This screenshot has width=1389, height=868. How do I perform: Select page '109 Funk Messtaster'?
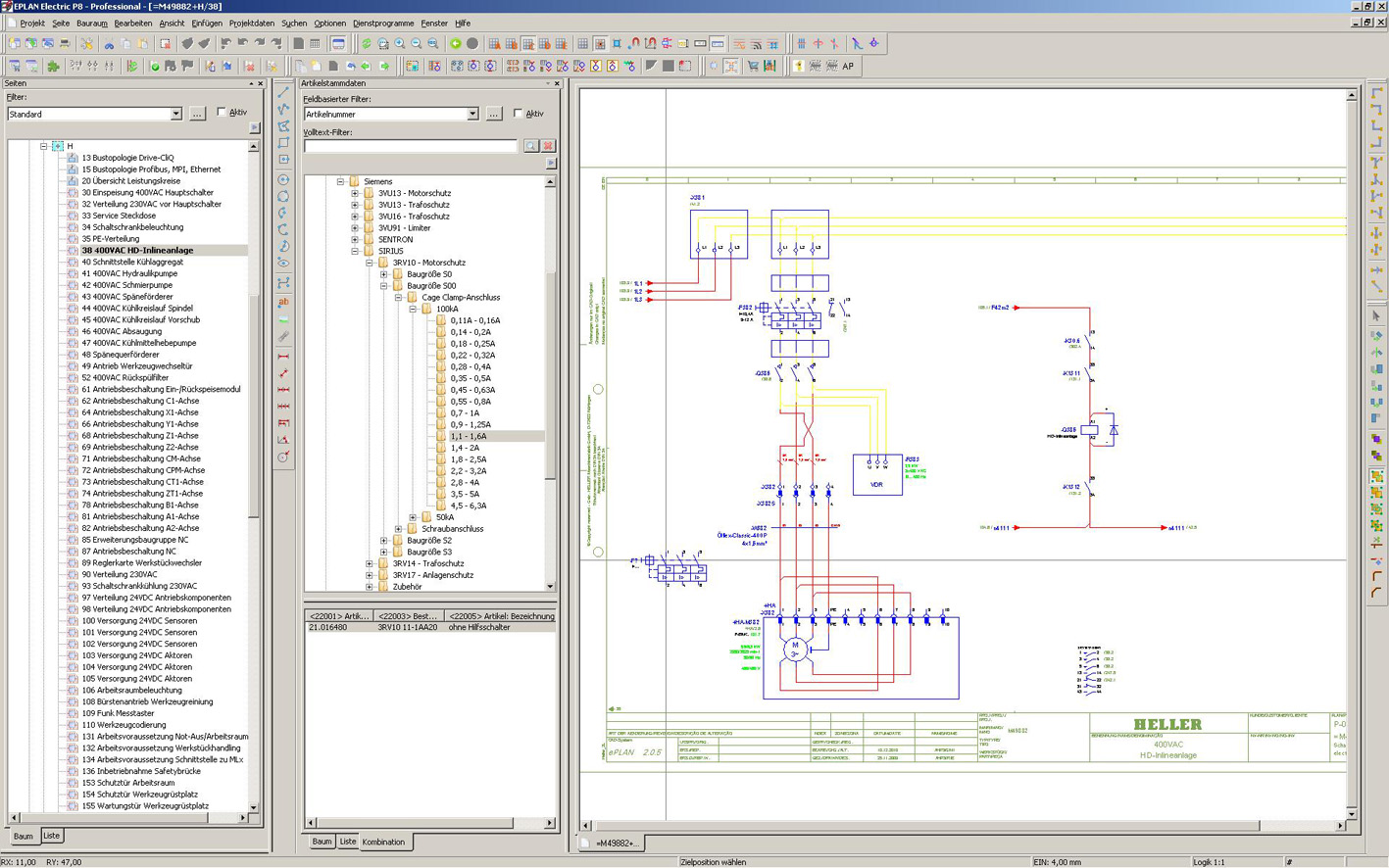pos(118,713)
